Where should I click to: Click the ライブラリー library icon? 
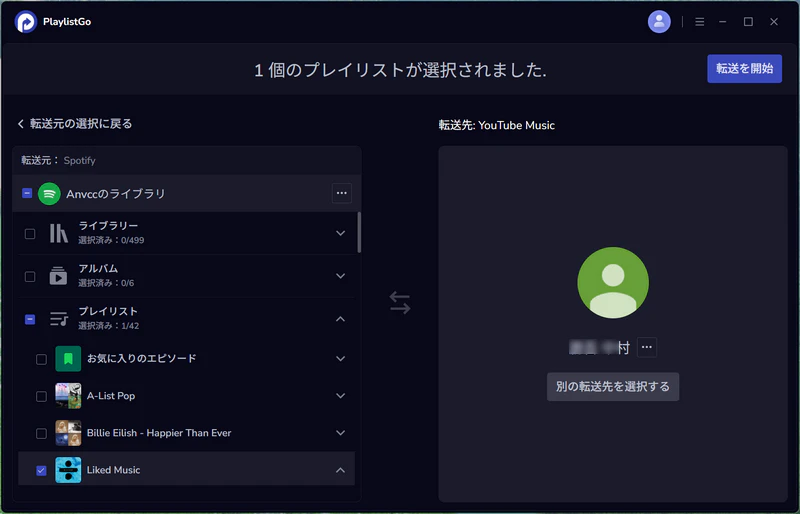pos(59,233)
